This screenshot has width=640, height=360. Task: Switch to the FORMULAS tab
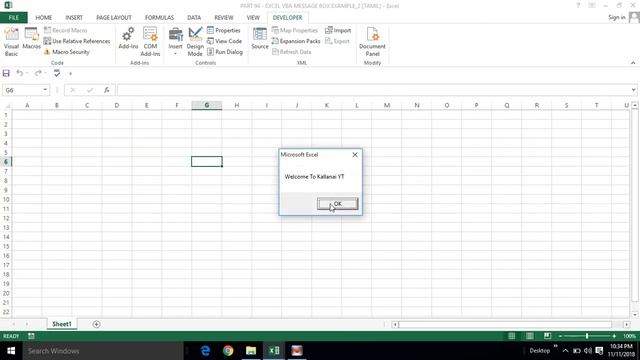coord(159,18)
